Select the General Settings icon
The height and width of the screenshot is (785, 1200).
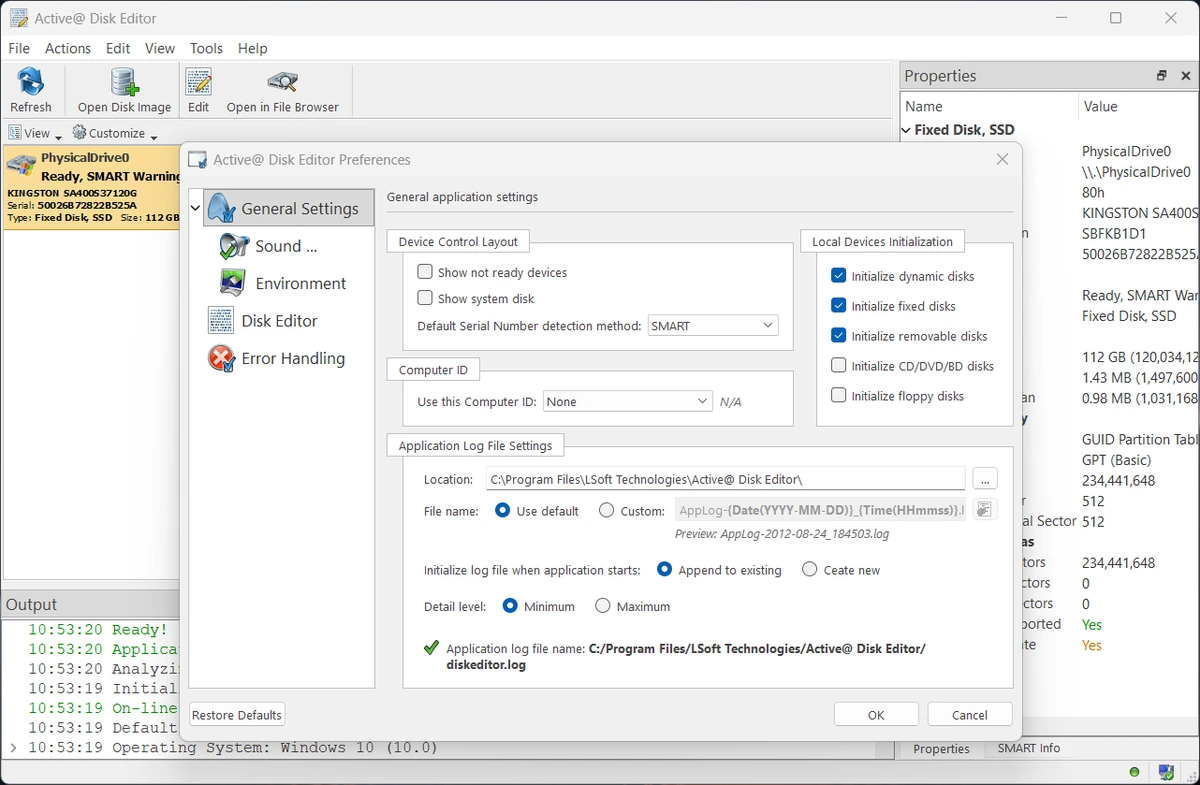click(x=221, y=208)
